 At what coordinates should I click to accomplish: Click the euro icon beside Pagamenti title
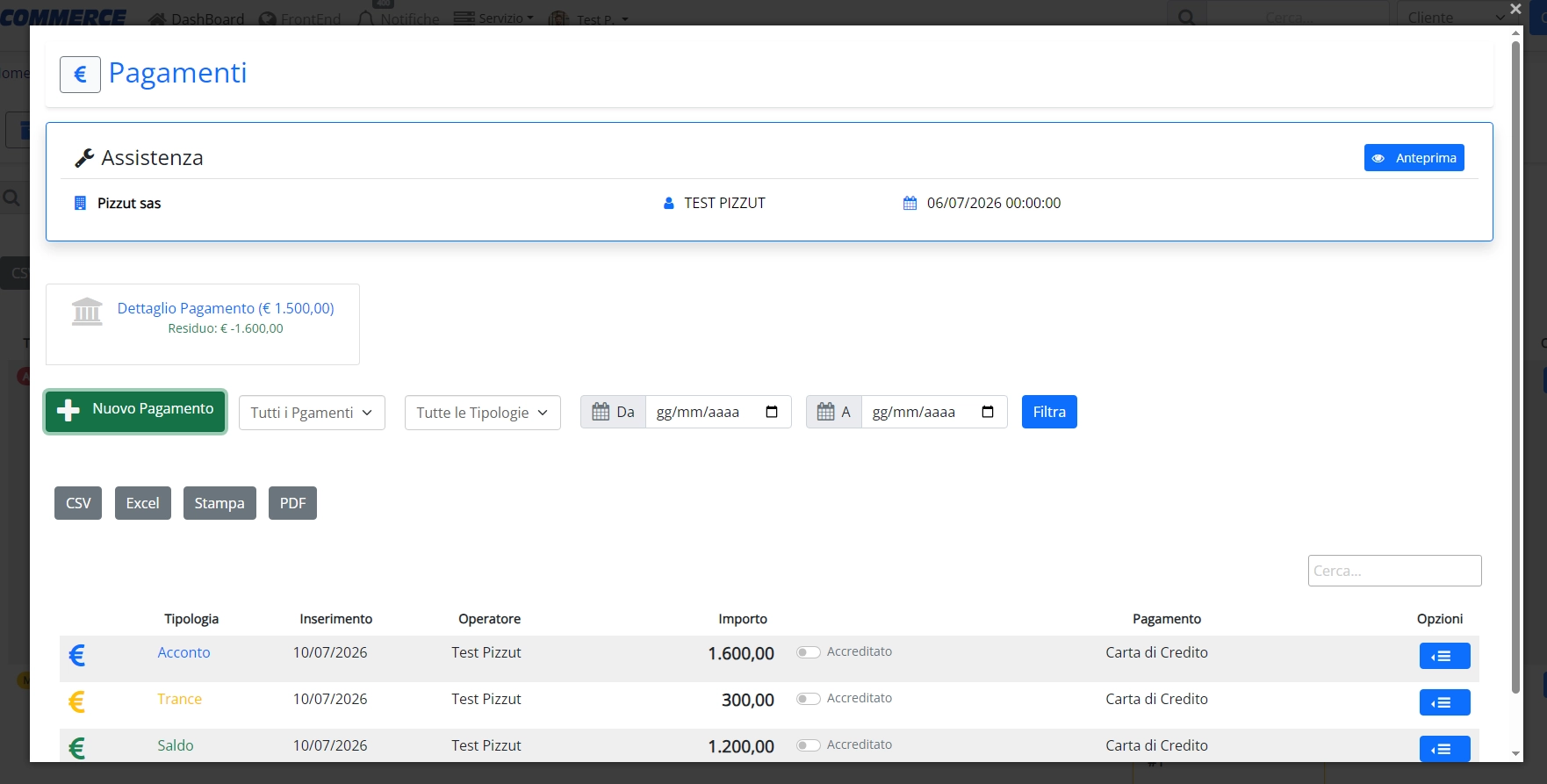[x=80, y=75]
